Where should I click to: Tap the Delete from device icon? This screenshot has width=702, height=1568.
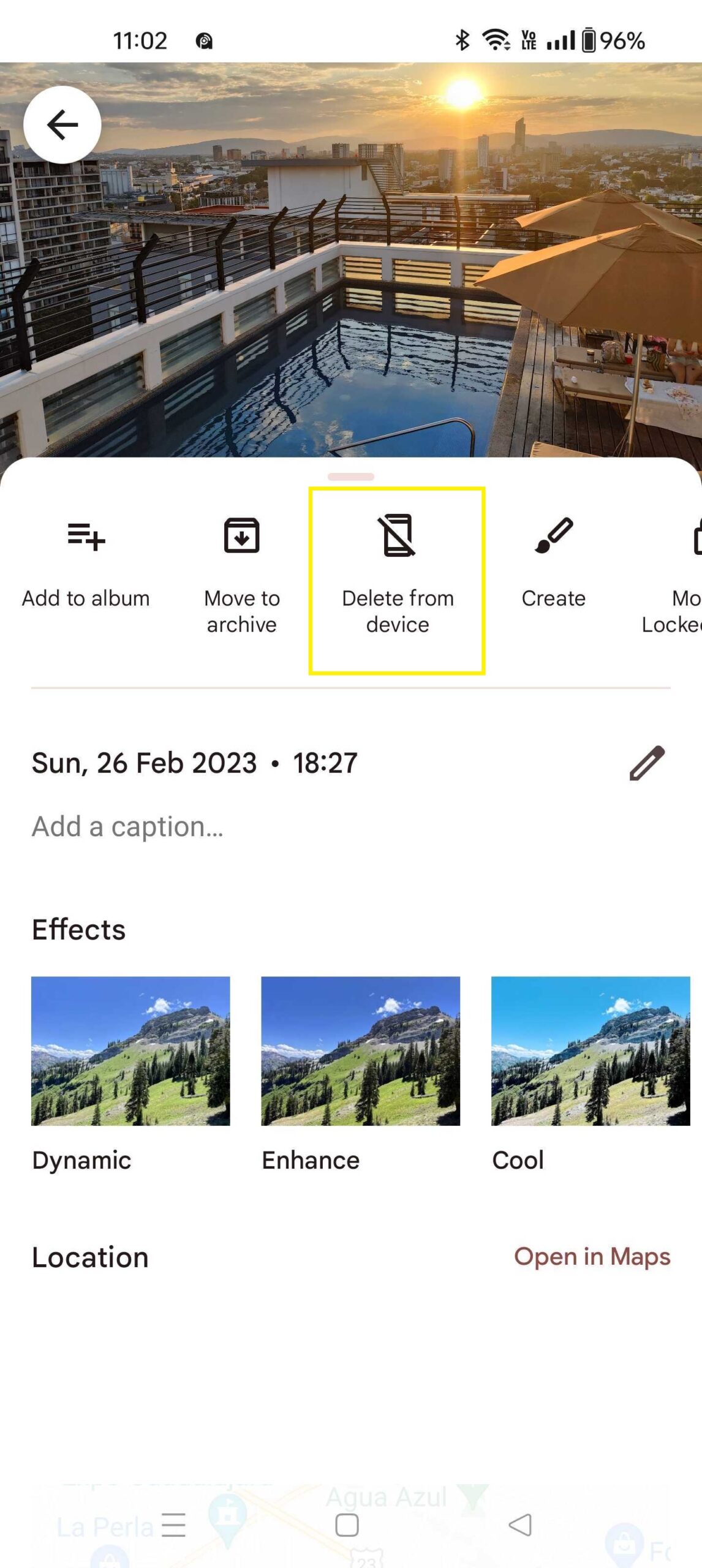(x=398, y=536)
